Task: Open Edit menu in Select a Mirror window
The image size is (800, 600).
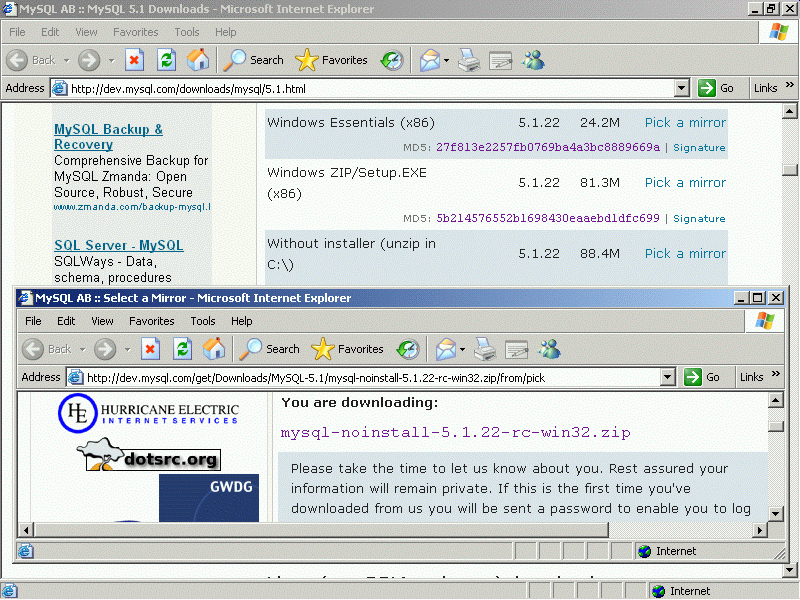Action: 66,321
